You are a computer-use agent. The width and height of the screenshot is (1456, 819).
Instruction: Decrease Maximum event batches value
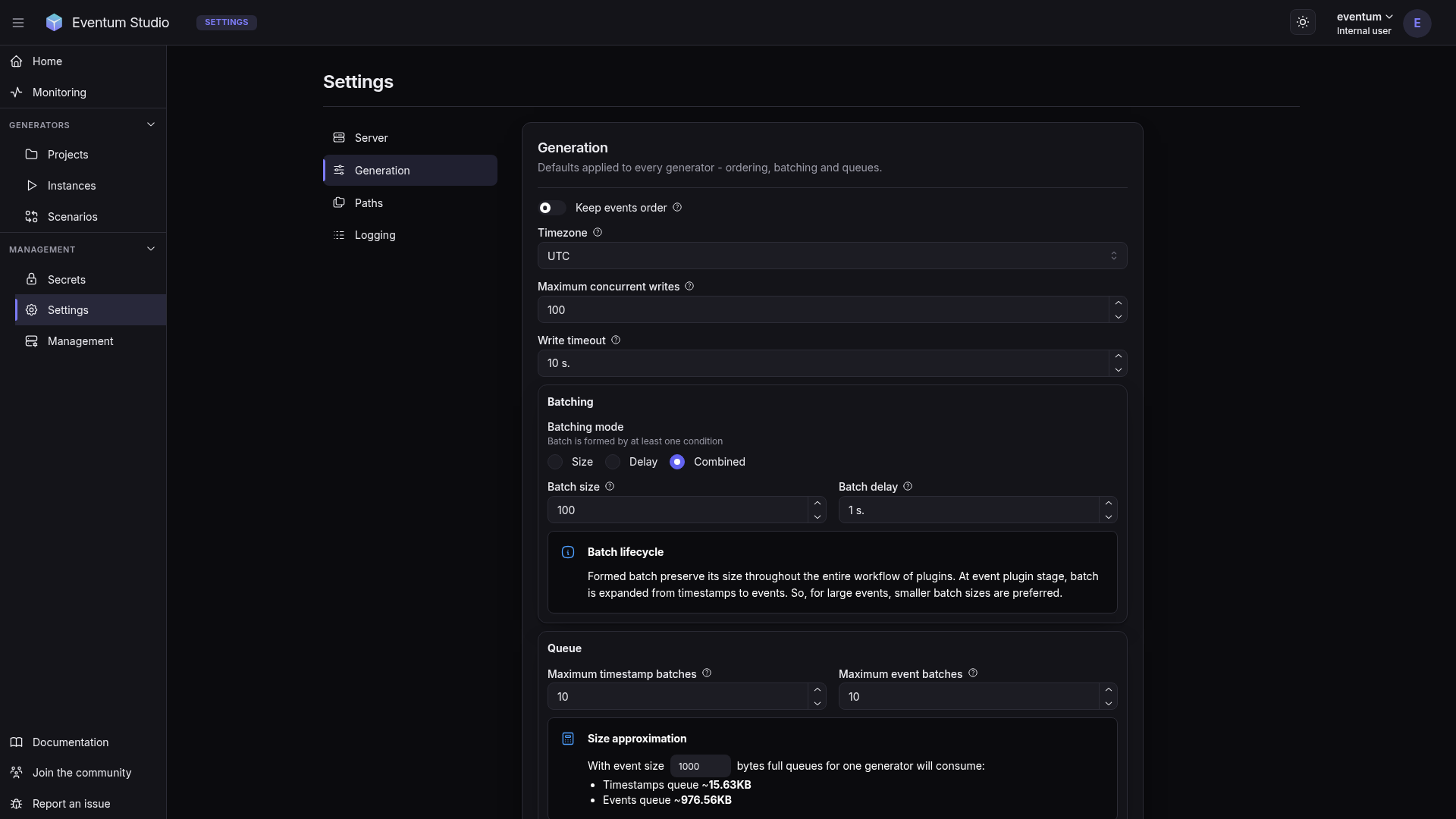point(1108,704)
